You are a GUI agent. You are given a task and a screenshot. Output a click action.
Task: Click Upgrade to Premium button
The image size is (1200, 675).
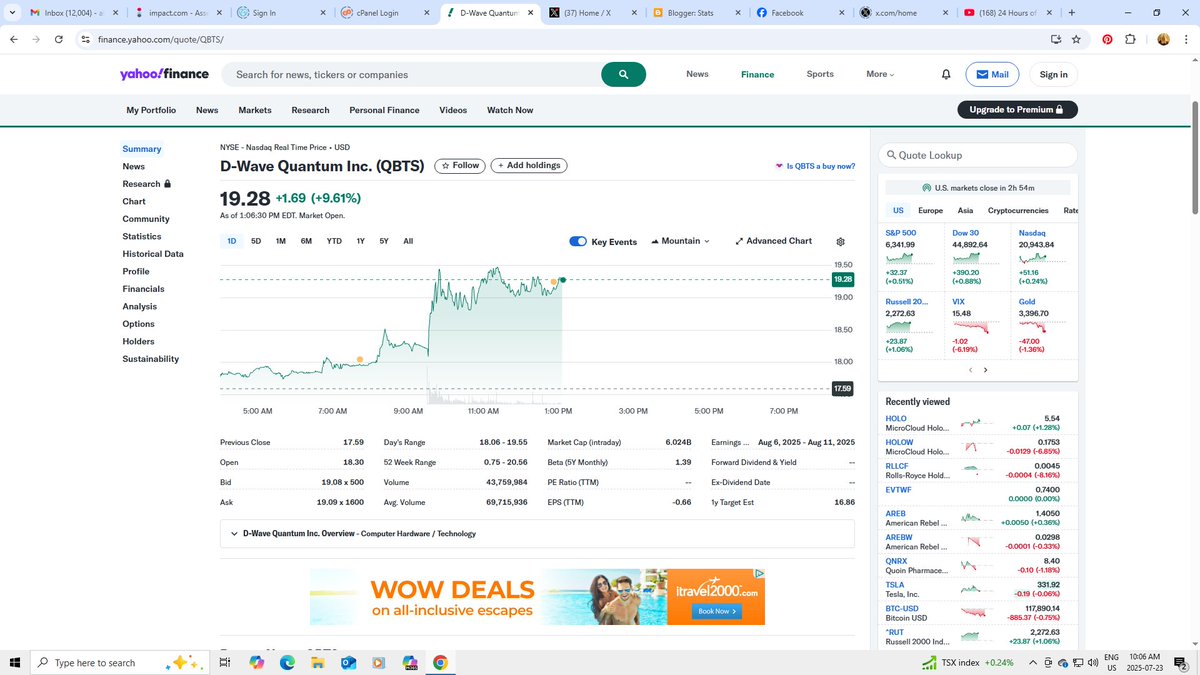[x=1017, y=110]
